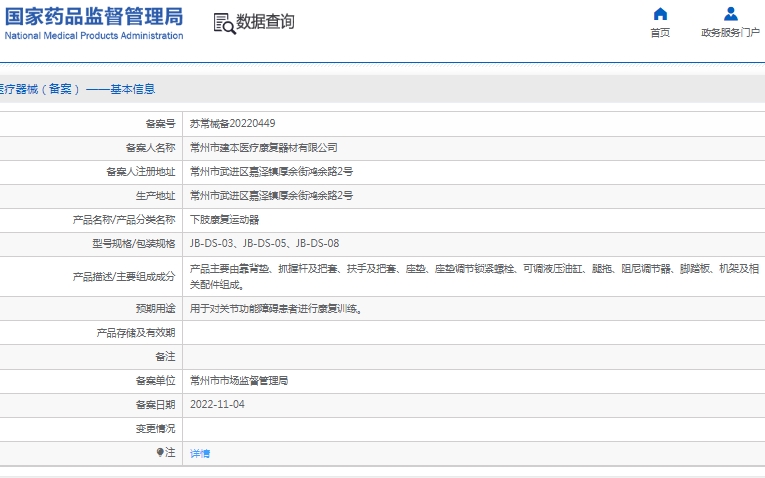
Task: Click the 产品名称/产品分类名称 label
Action: [x=124, y=219]
